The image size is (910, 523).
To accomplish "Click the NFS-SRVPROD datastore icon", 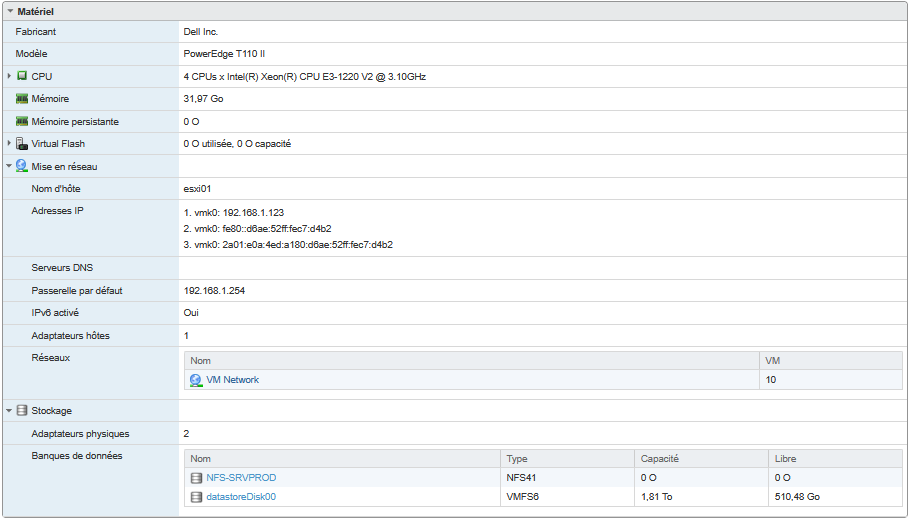I will (x=197, y=478).
